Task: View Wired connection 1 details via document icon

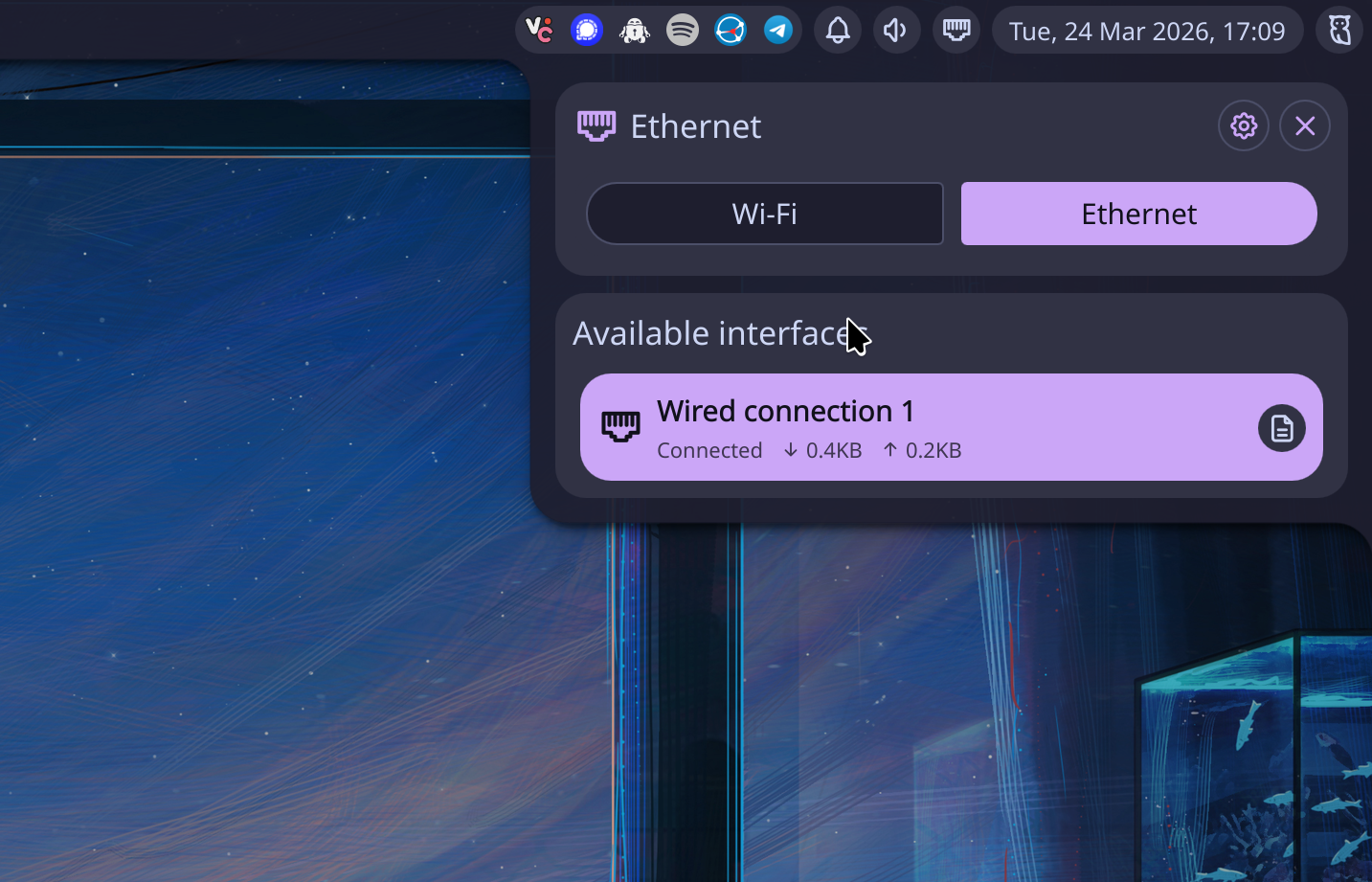Action: click(1281, 428)
